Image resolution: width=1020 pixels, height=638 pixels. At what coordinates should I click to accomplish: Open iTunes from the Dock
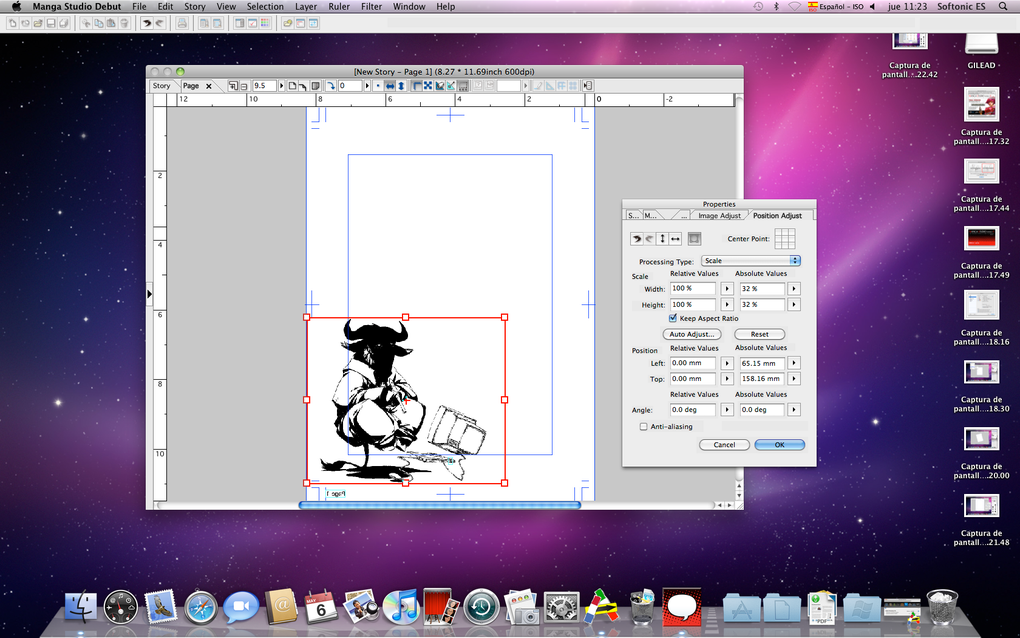(x=401, y=607)
